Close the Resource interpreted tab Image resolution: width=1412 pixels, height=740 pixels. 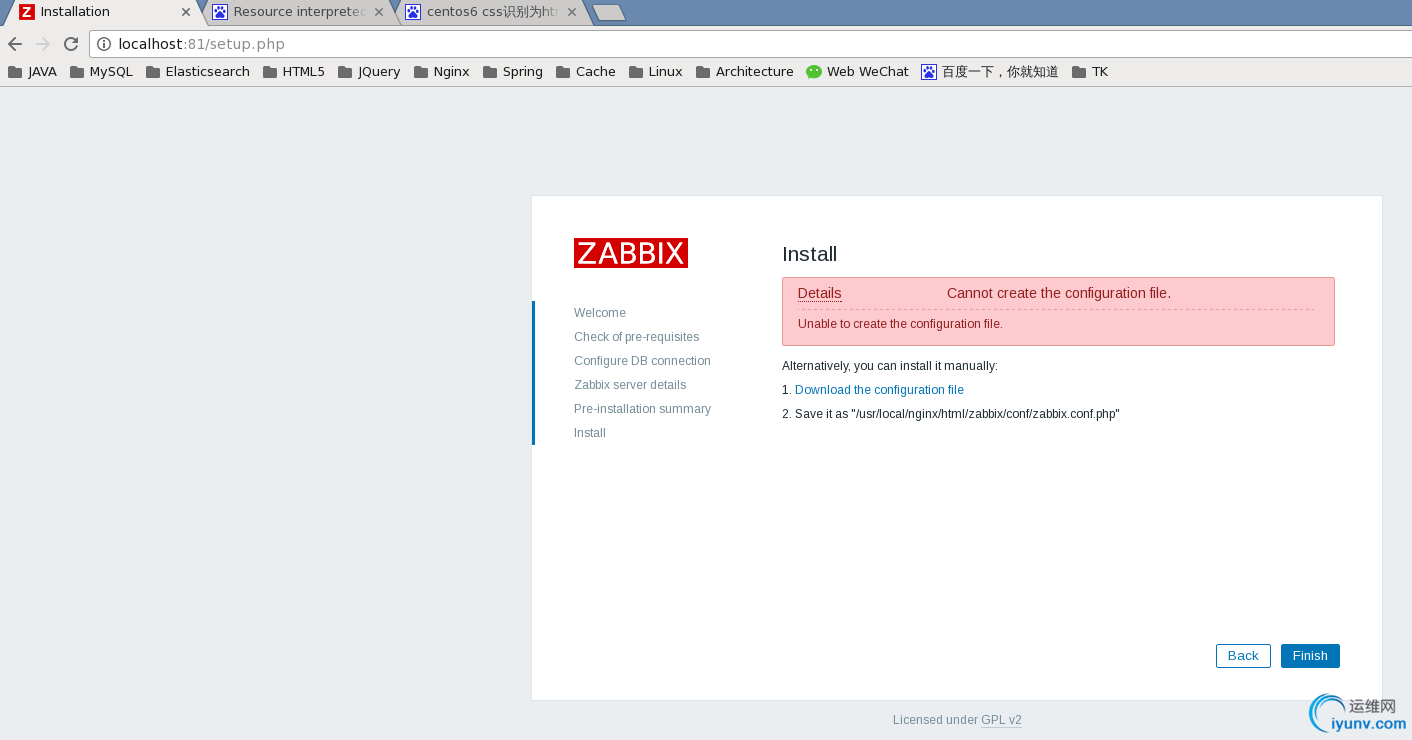click(379, 12)
